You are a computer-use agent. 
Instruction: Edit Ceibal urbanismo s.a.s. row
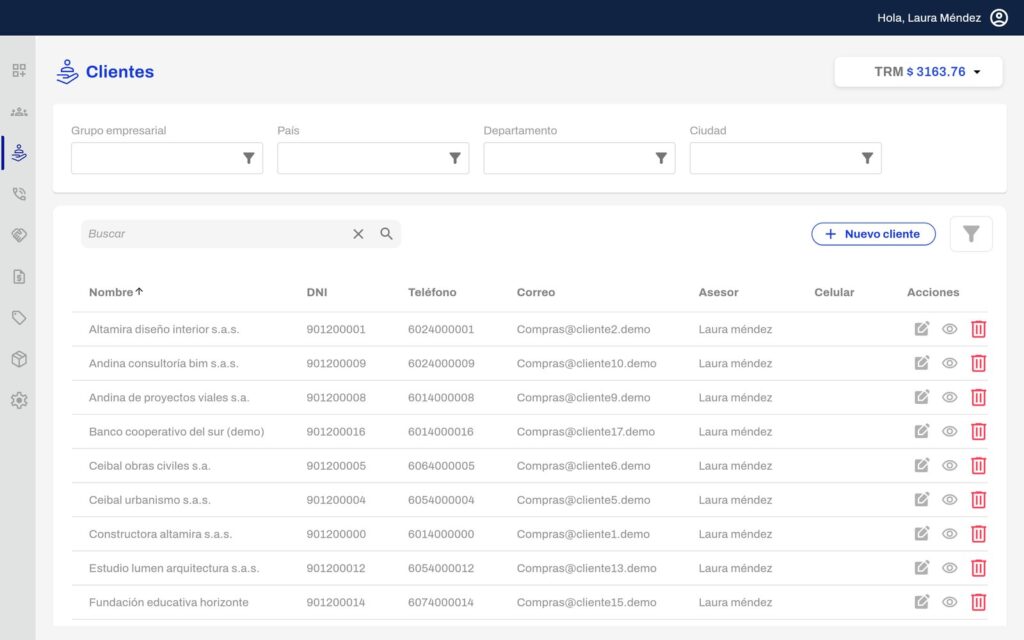point(921,500)
